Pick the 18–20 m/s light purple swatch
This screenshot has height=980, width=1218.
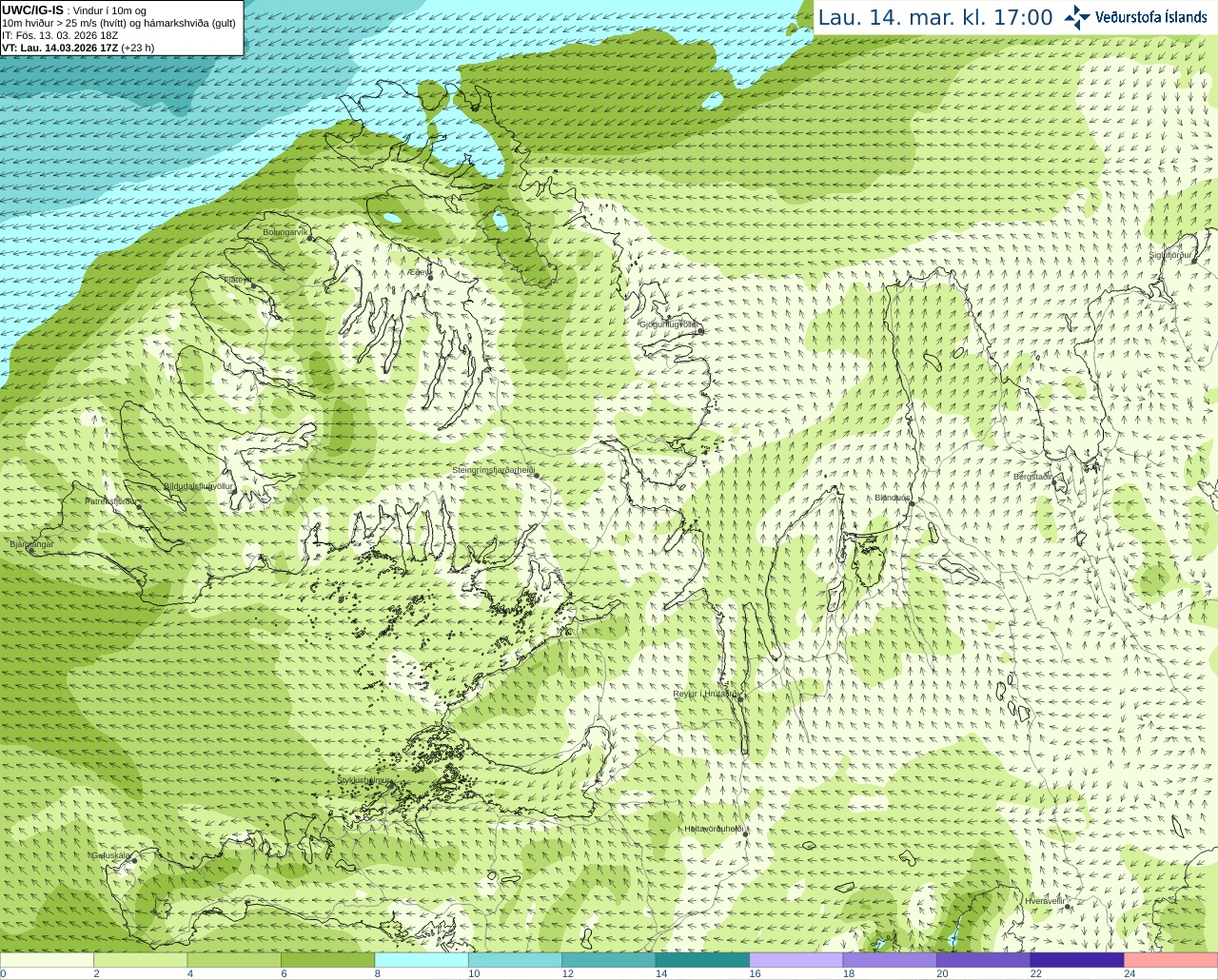tap(890, 960)
